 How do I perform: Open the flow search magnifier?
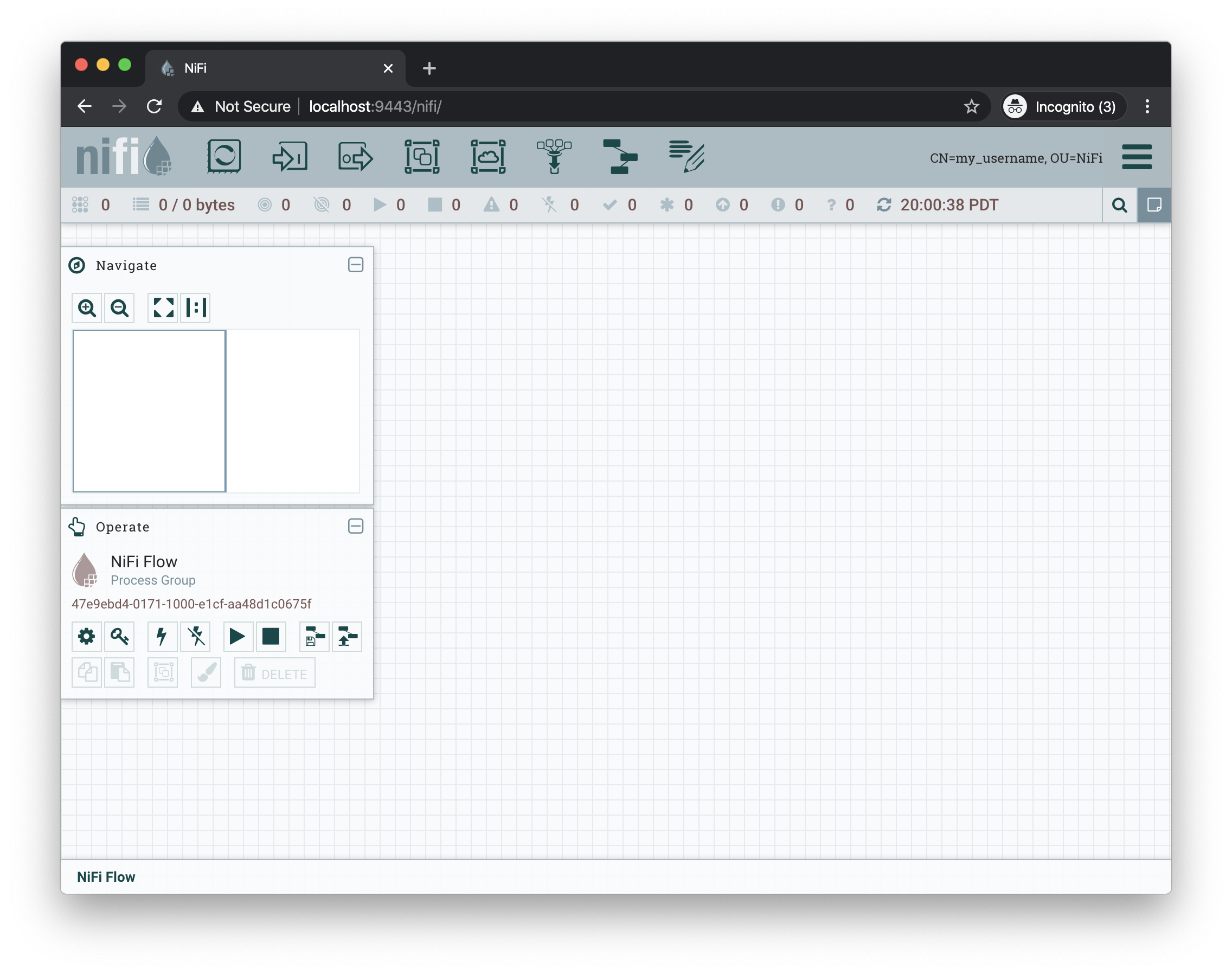pyautogui.click(x=1119, y=204)
